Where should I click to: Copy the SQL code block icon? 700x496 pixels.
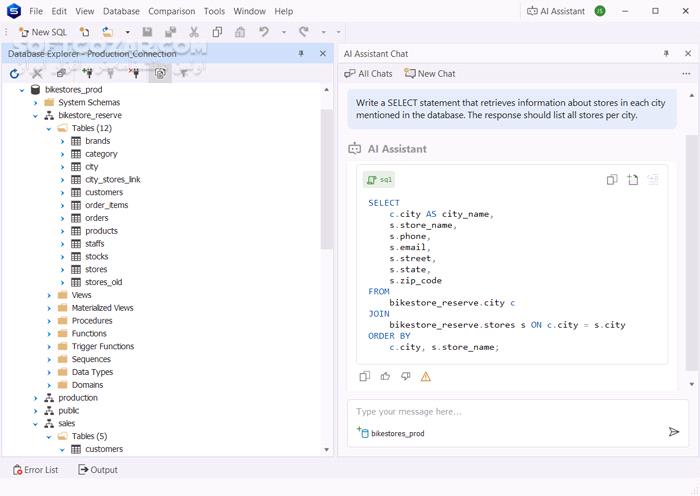[612, 179]
